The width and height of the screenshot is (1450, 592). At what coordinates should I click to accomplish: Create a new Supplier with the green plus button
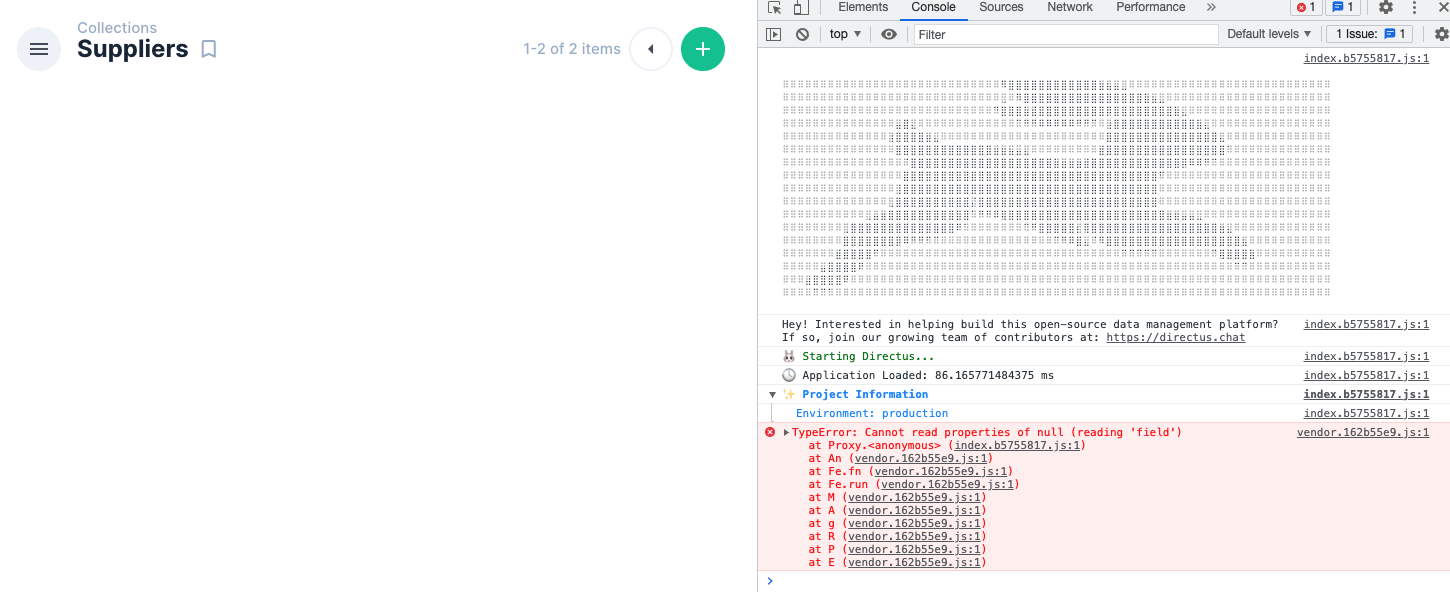click(702, 48)
